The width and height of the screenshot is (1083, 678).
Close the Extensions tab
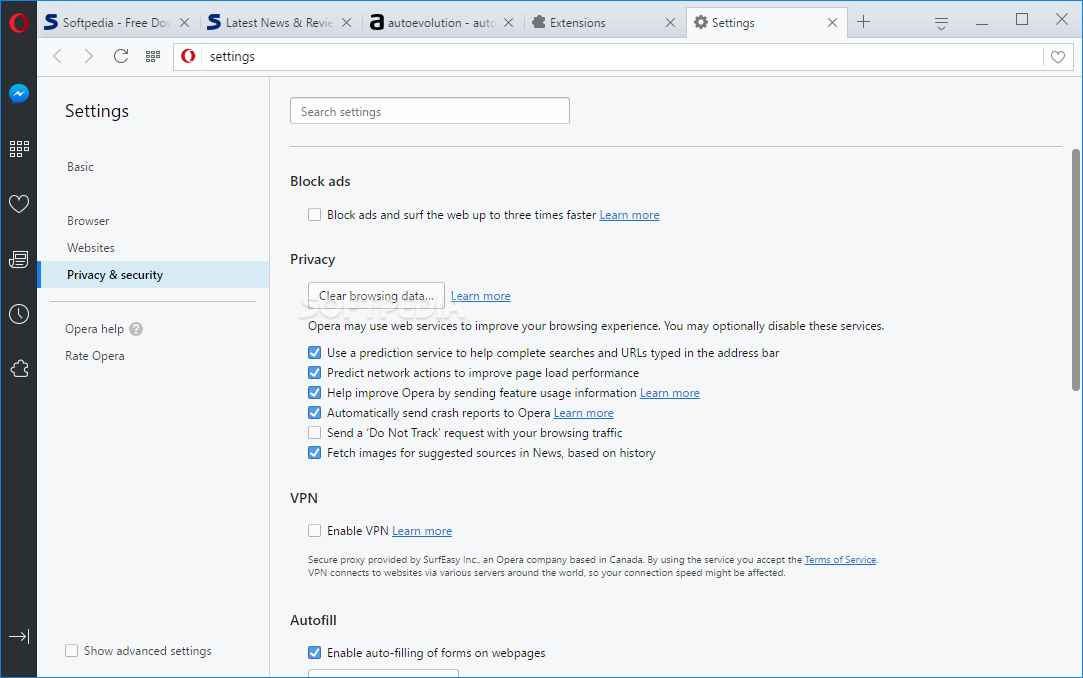click(x=670, y=23)
